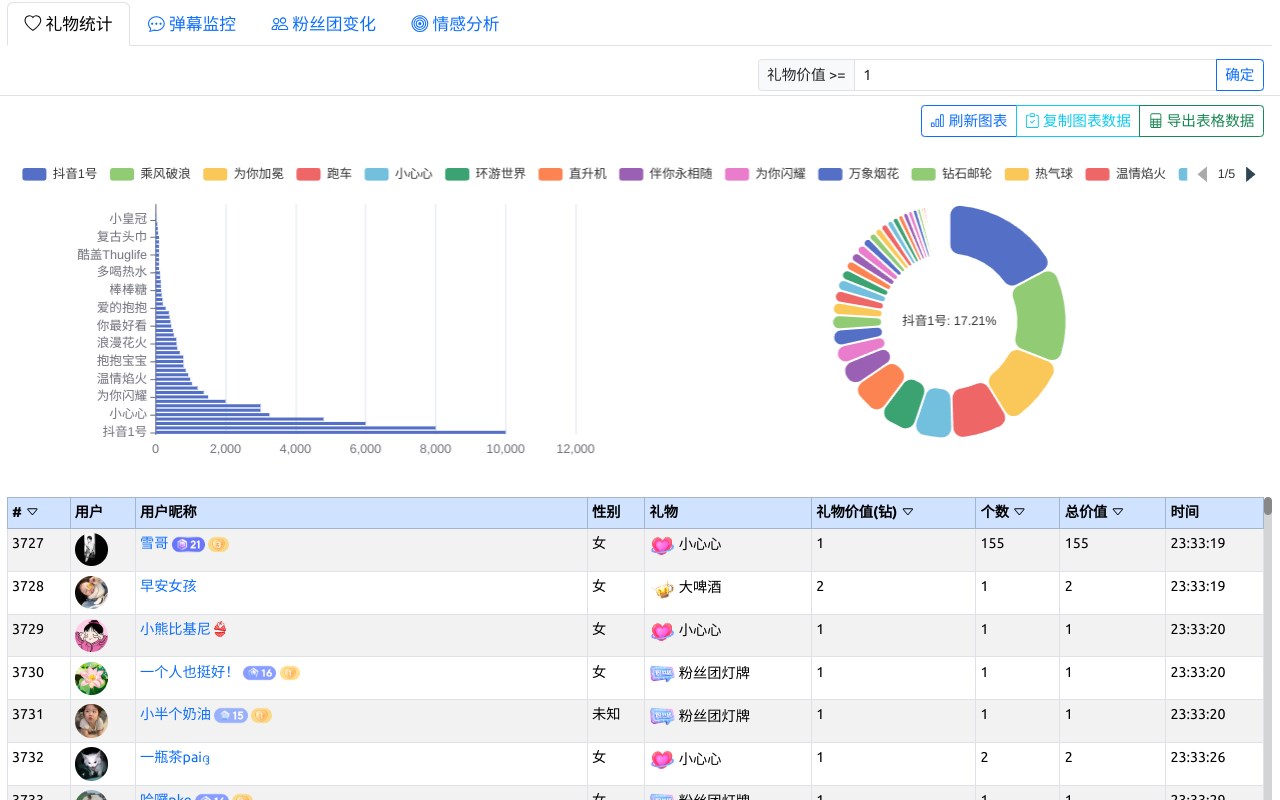Click the level 16 badge beside 一个人也挺好！

259,673
